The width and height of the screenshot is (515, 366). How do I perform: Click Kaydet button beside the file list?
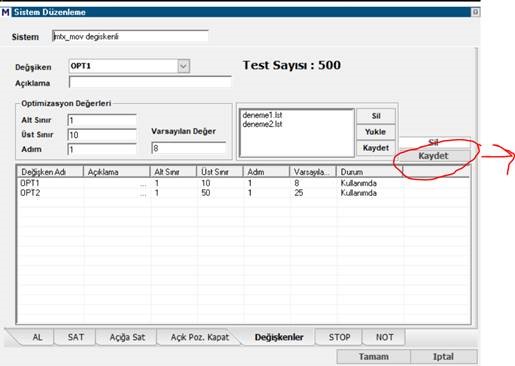[x=376, y=148]
